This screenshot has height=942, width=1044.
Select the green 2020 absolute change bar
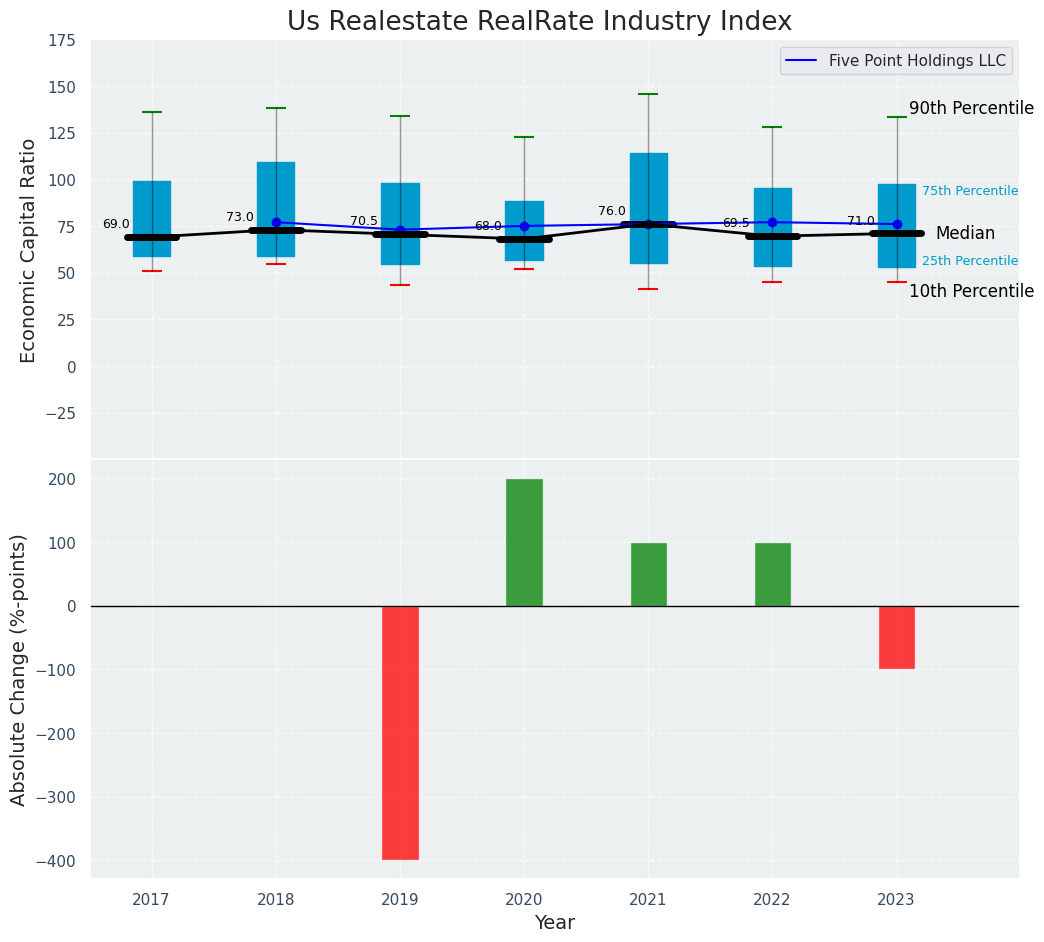pyautogui.click(x=524, y=542)
